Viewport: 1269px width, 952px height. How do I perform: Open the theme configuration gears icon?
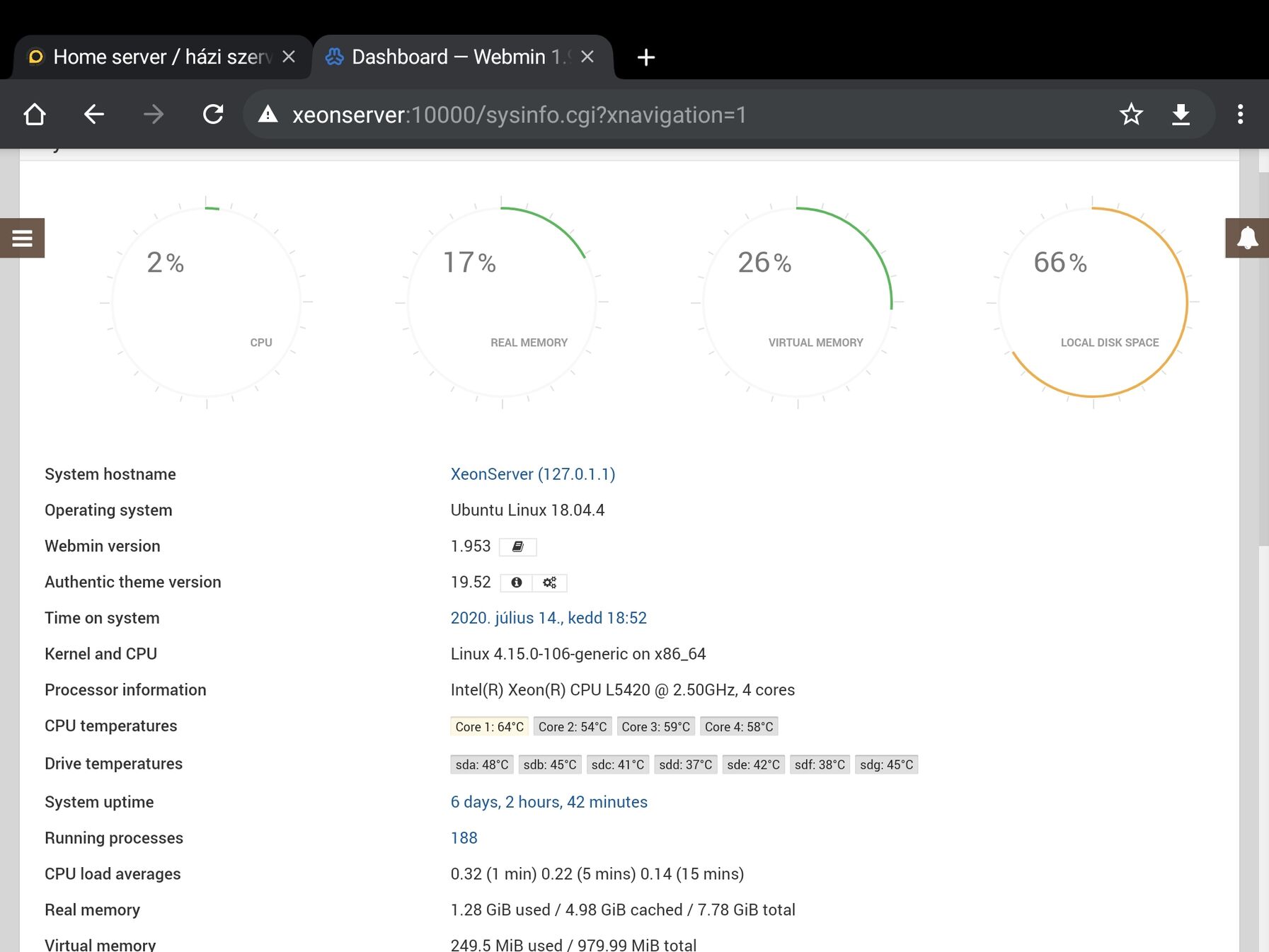[550, 583]
